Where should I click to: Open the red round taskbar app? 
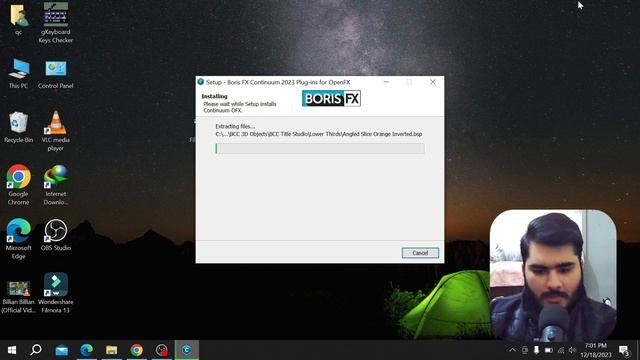click(162, 350)
